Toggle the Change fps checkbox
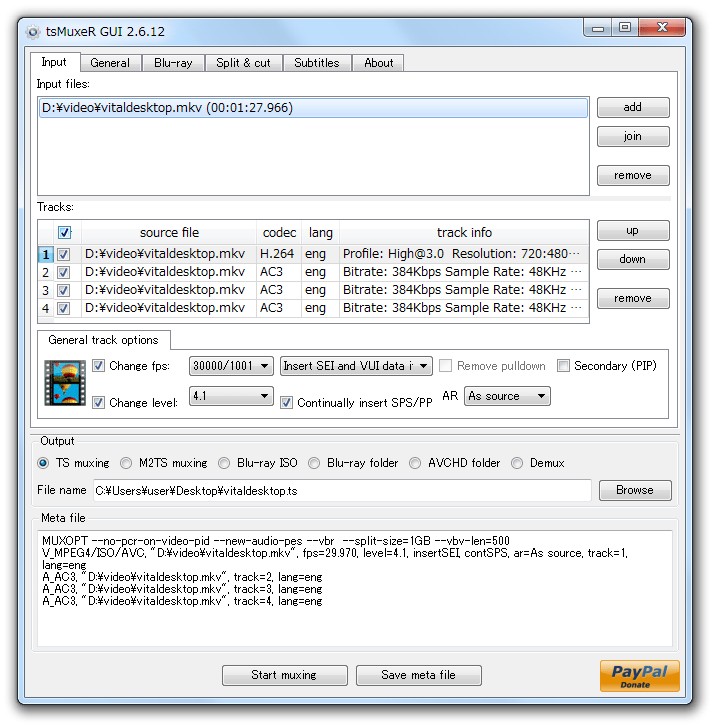 click(x=99, y=366)
